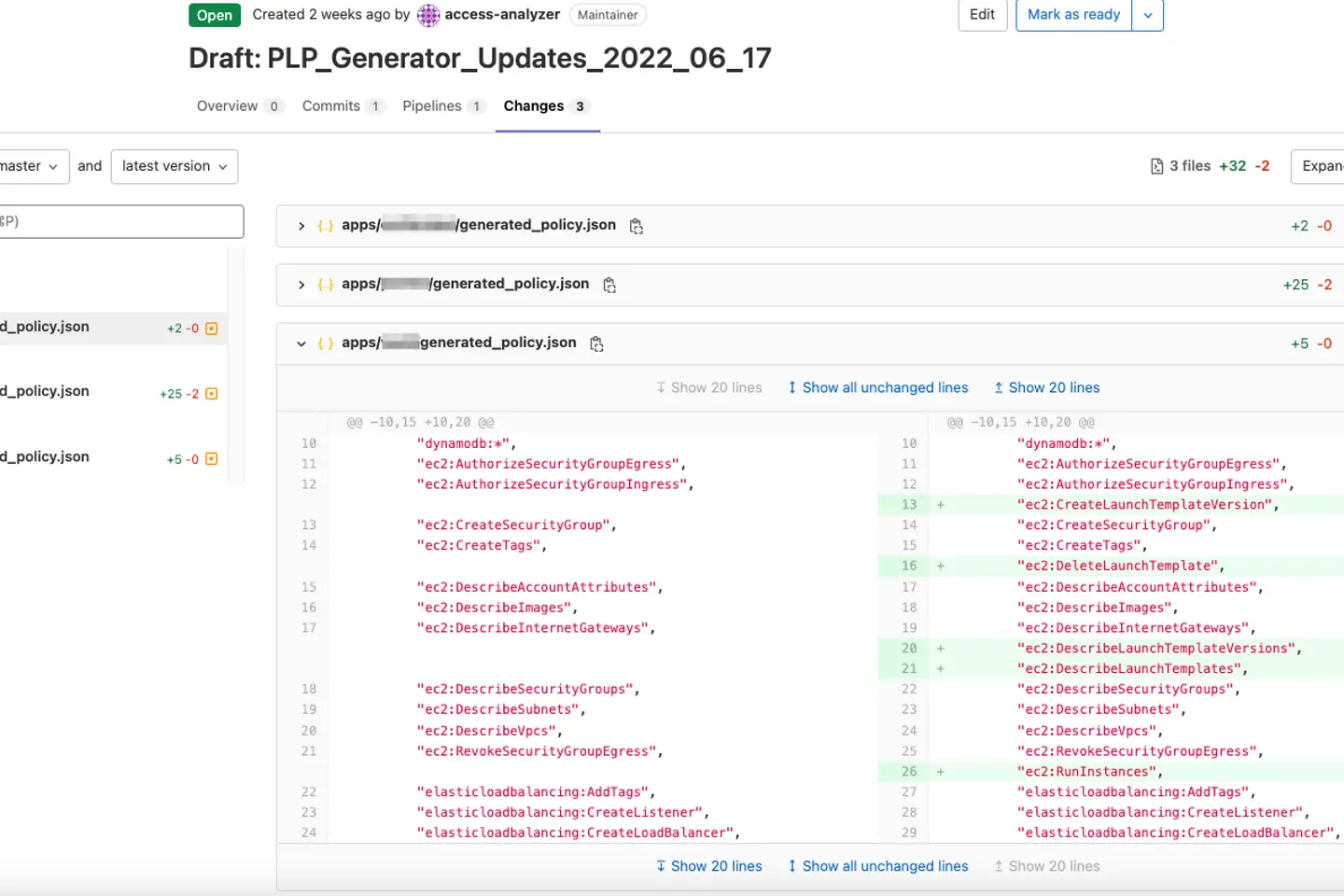
Task: Click the files document icon beside '3 files'
Action: click(1157, 166)
